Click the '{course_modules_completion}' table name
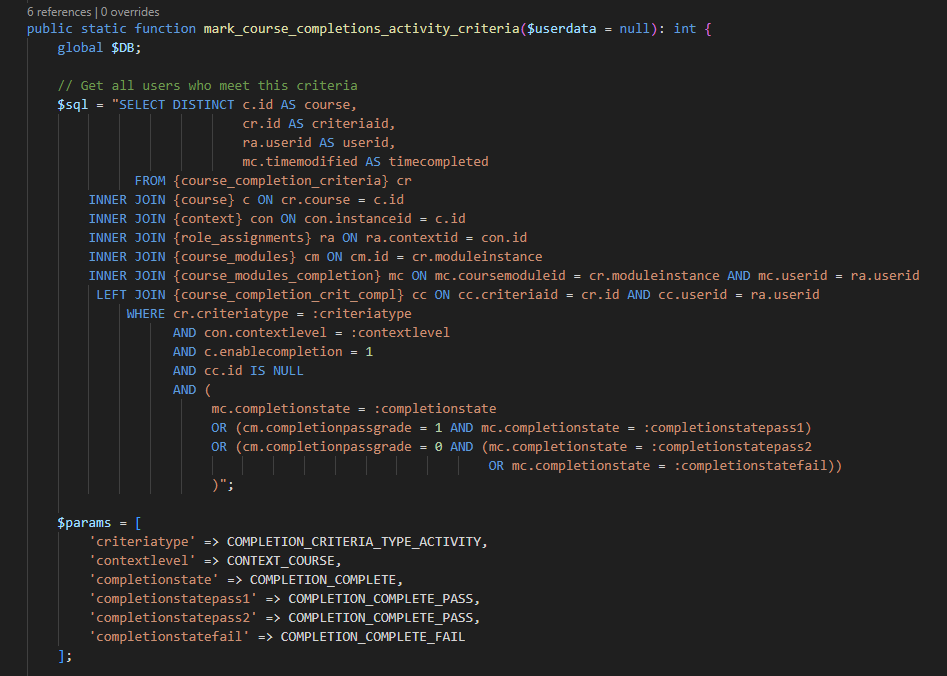Image resolution: width=947 pixels, height=676 pixels. click(277, 275)
